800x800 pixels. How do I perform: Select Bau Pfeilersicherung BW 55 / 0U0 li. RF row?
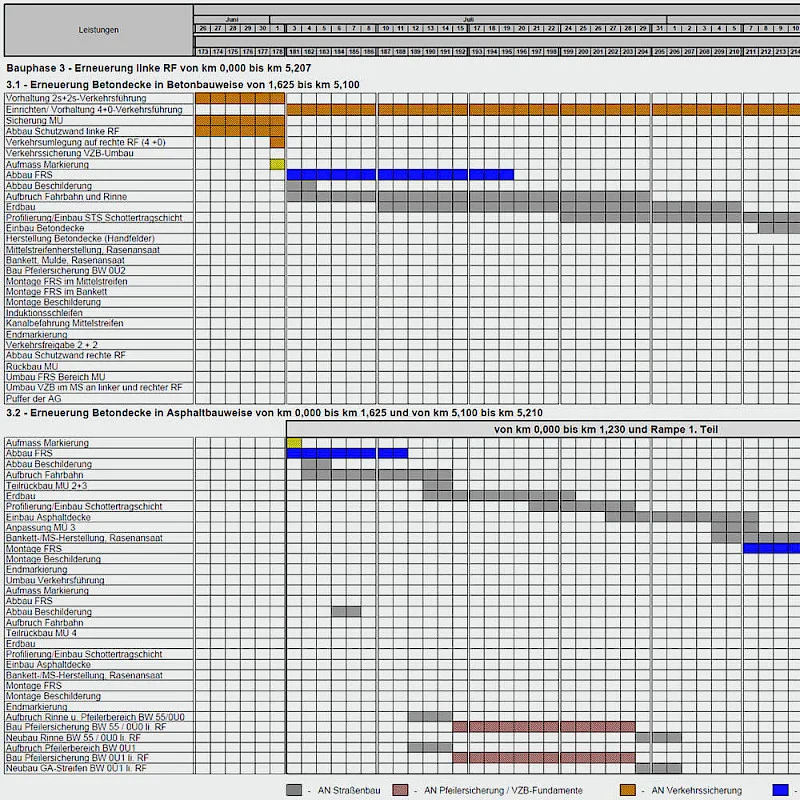point(99,727)
